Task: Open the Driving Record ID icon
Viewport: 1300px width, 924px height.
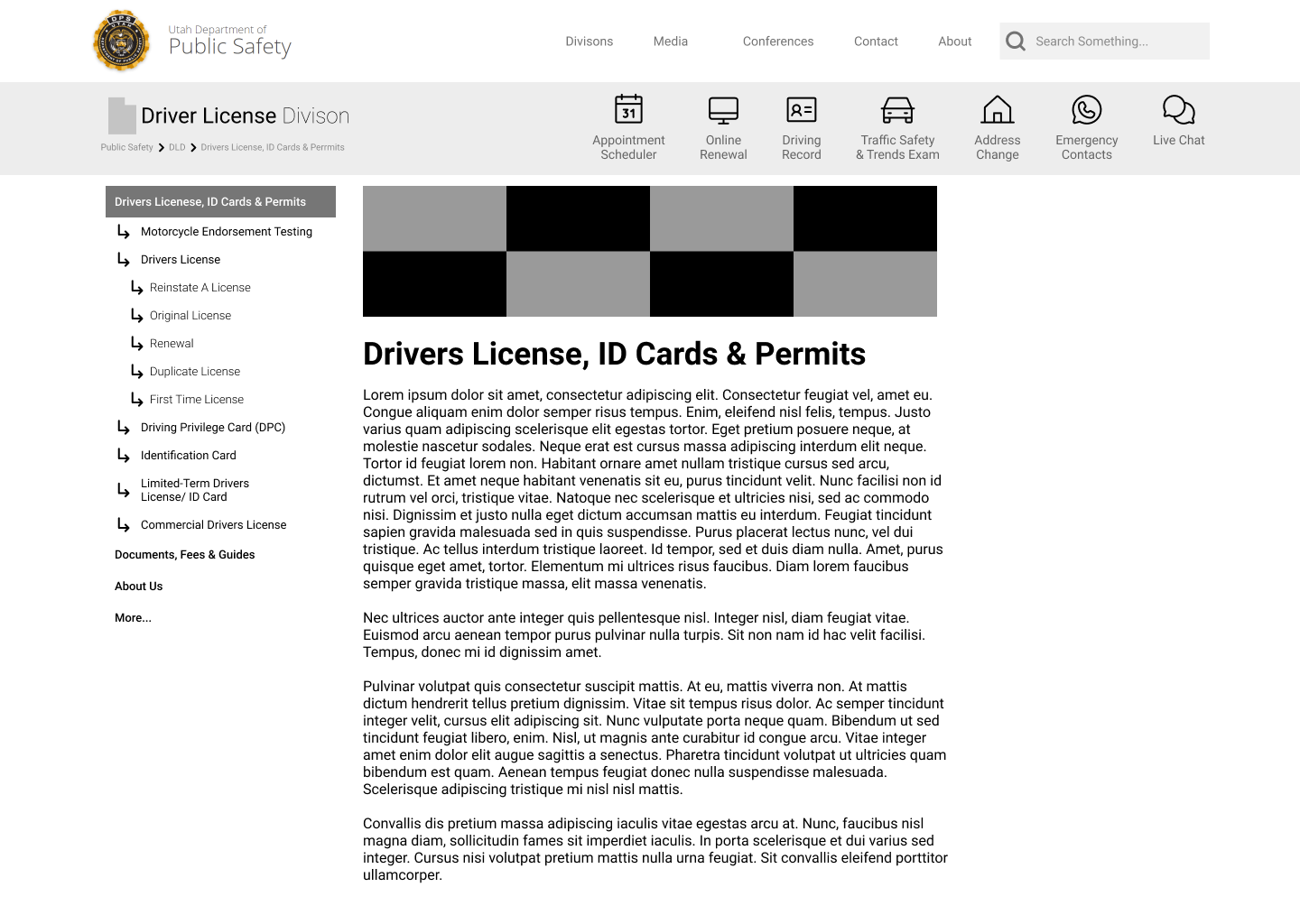Action: pyautogui.click(x=801, y=110)
